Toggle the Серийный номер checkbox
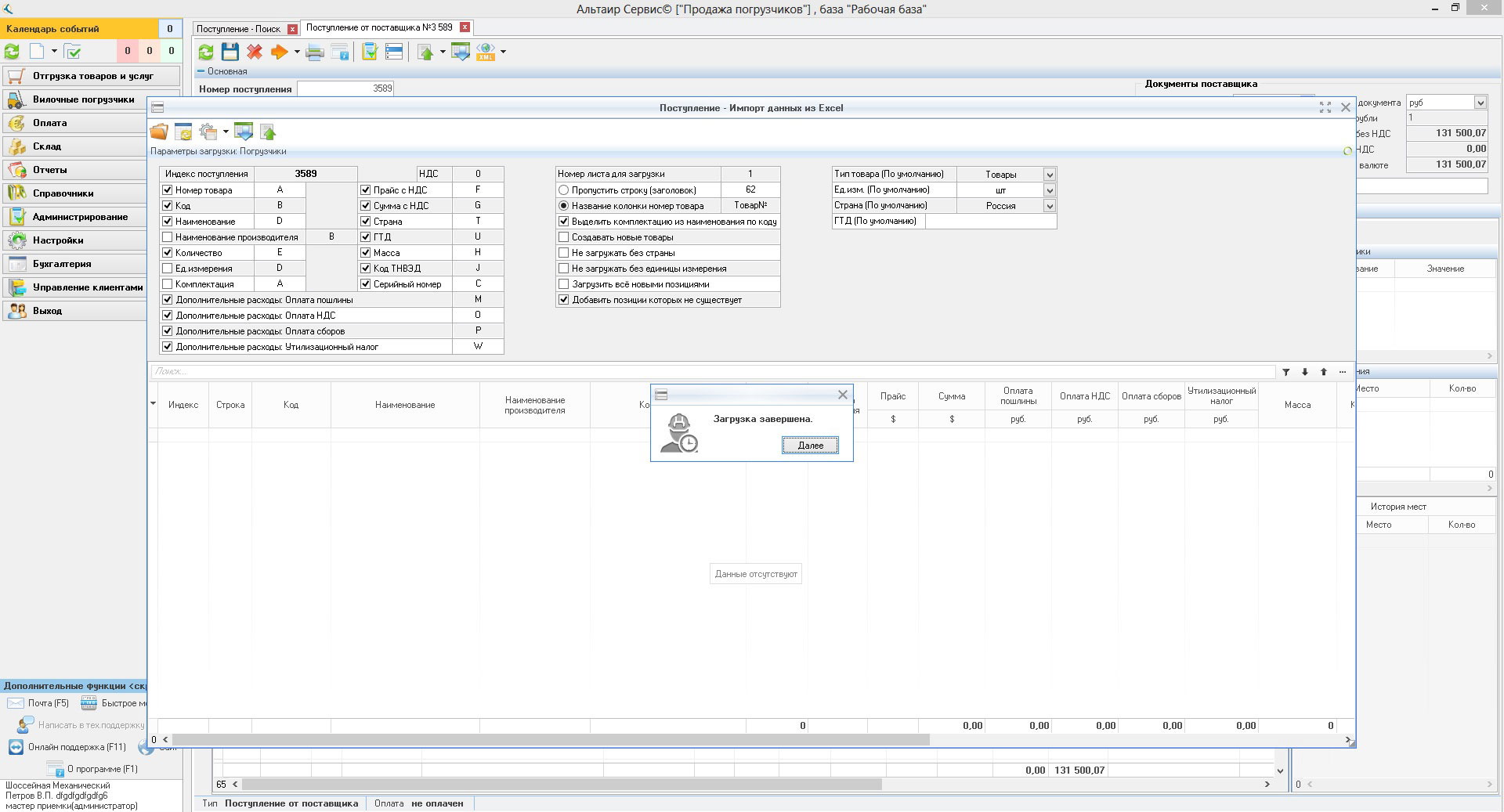The width and height of the screenshot is (1504, 812). (365, 283)
